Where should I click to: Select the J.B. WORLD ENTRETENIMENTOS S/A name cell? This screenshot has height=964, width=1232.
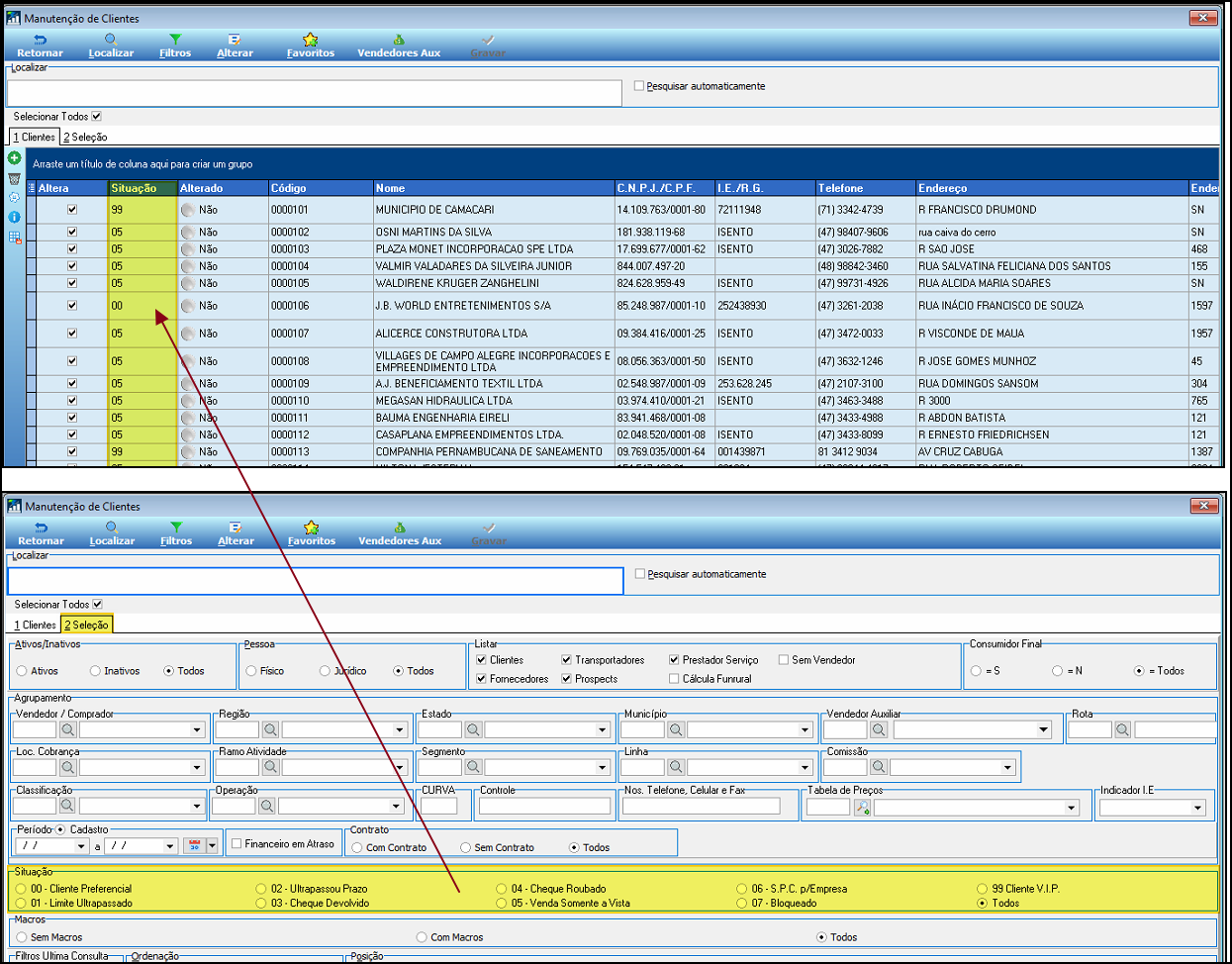[494, 306]
